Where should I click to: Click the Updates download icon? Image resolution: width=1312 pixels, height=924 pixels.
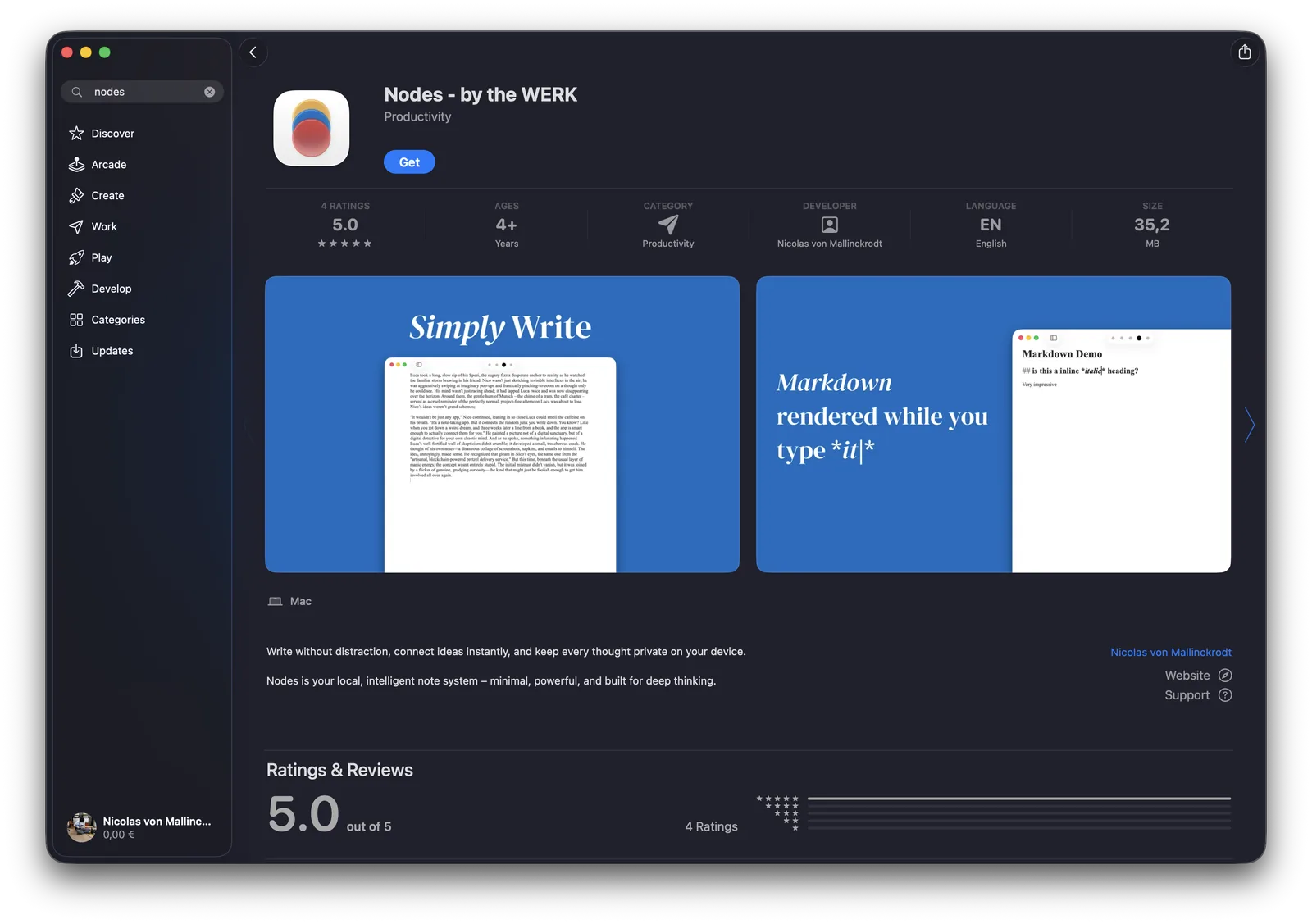tap(76, 352)
